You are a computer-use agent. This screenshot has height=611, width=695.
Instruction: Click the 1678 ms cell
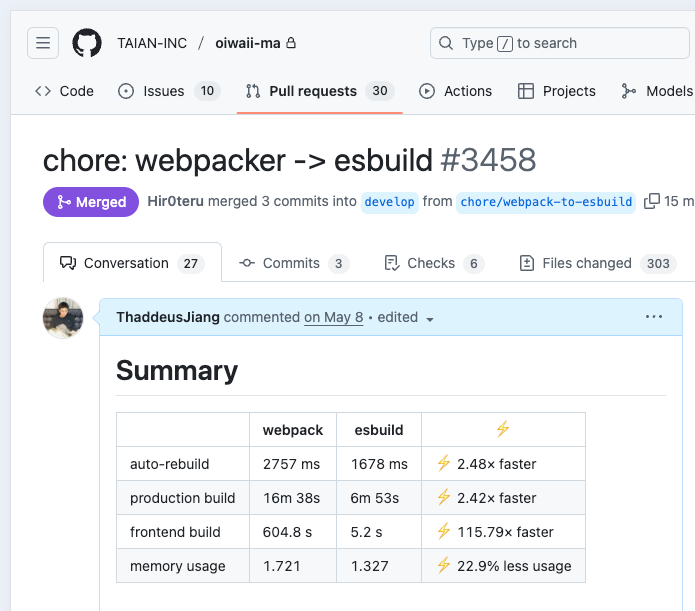pos(379,464)
